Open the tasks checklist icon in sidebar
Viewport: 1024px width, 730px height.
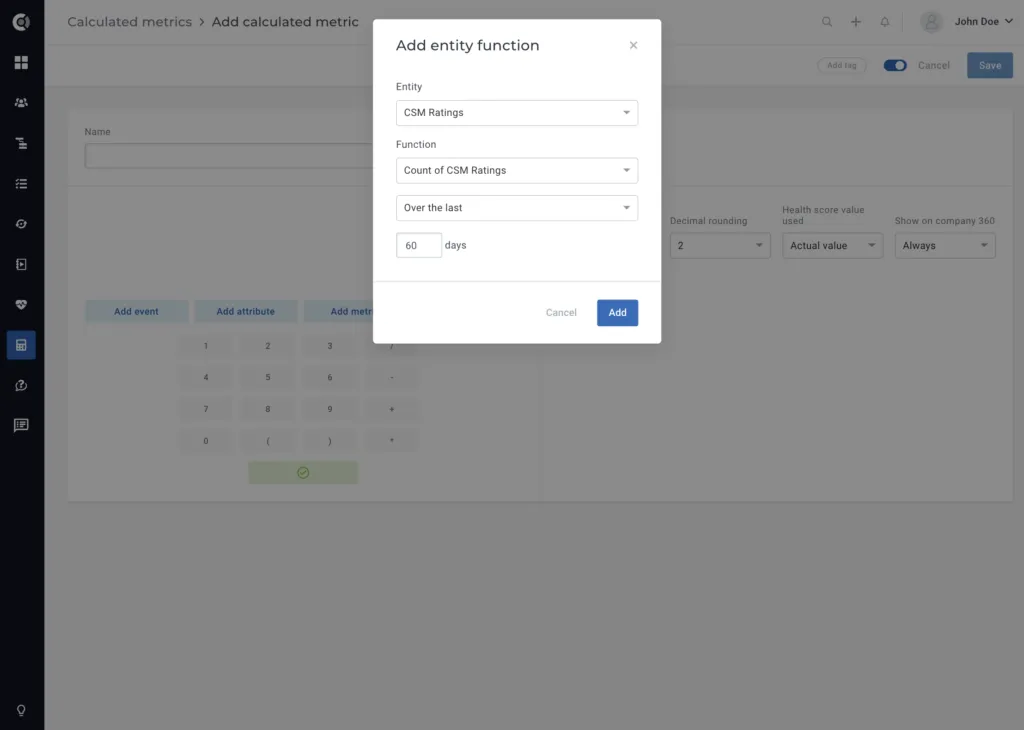point(21,183)
